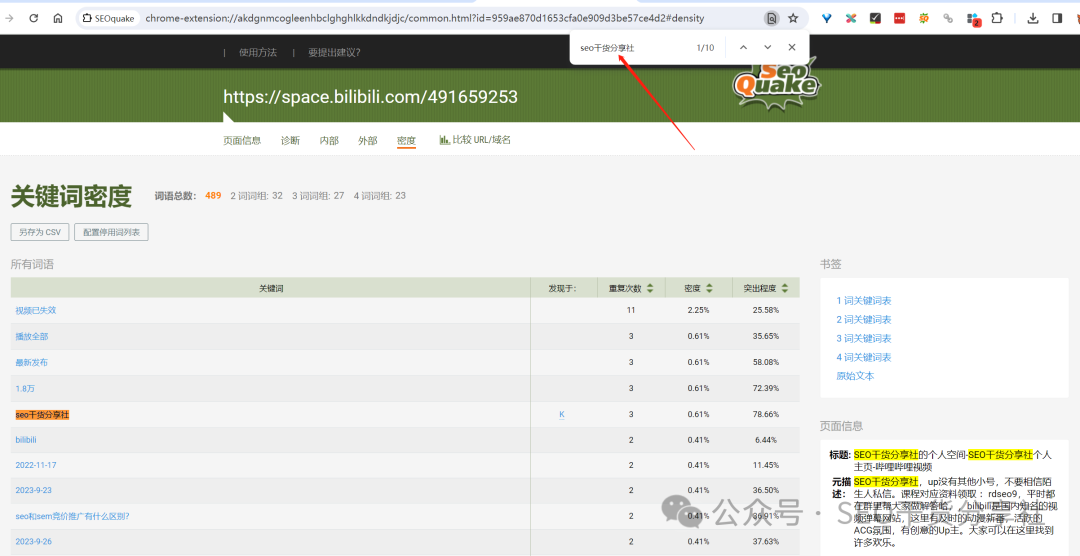
Task: Click the forward navigation arrow
Action: (10, 19)
